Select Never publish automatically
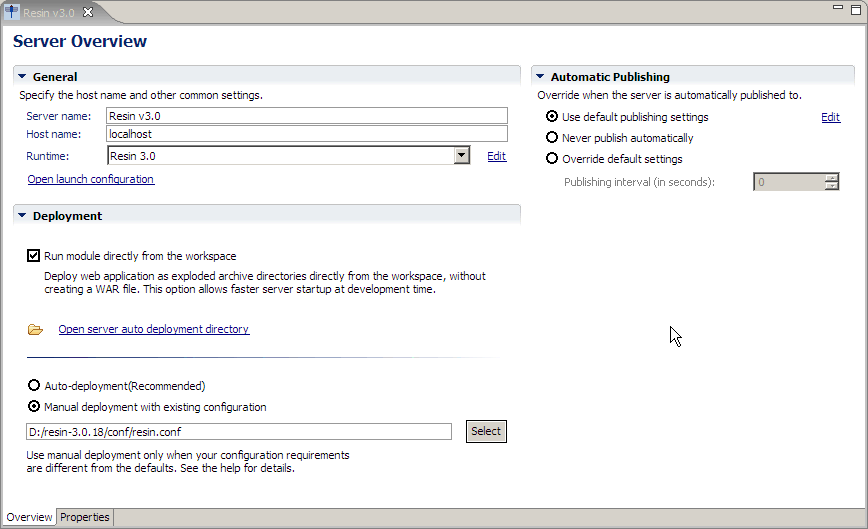Screen dimensions: 868x529 coord(552,137)
